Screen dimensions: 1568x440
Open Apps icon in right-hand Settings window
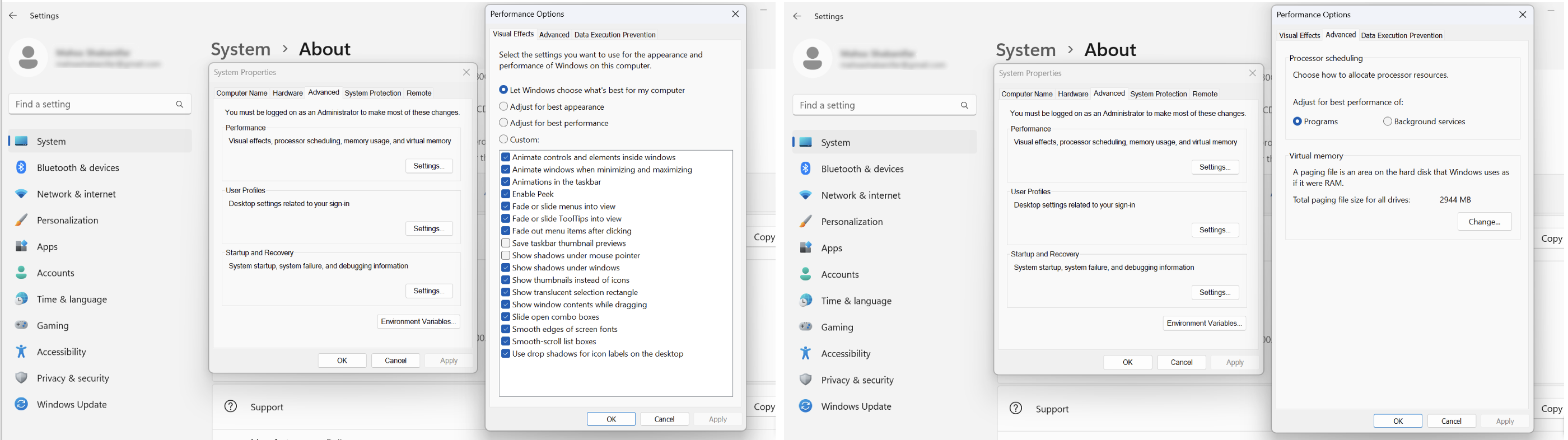coord(805,247)
